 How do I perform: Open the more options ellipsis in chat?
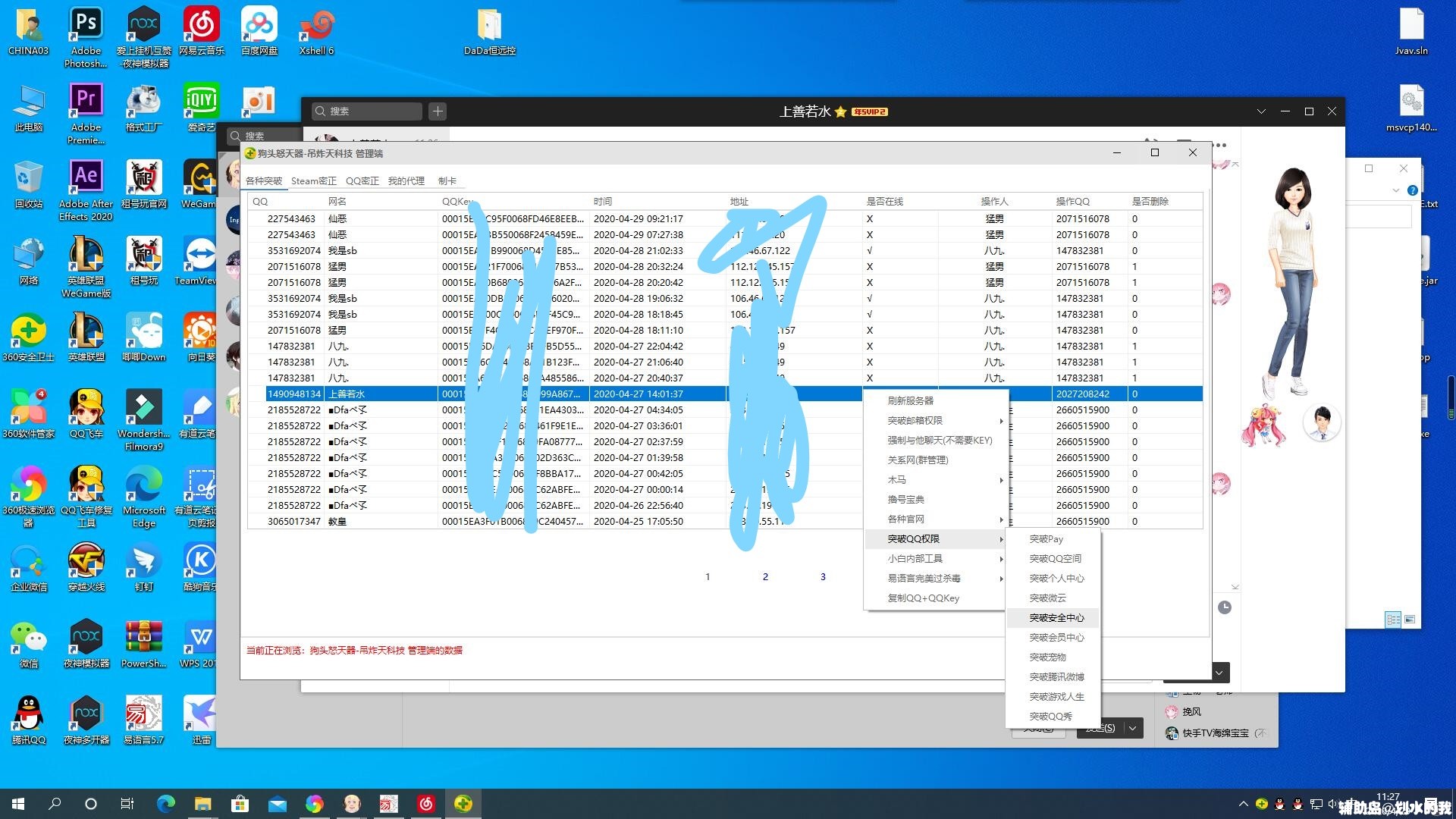point(1219,144)
